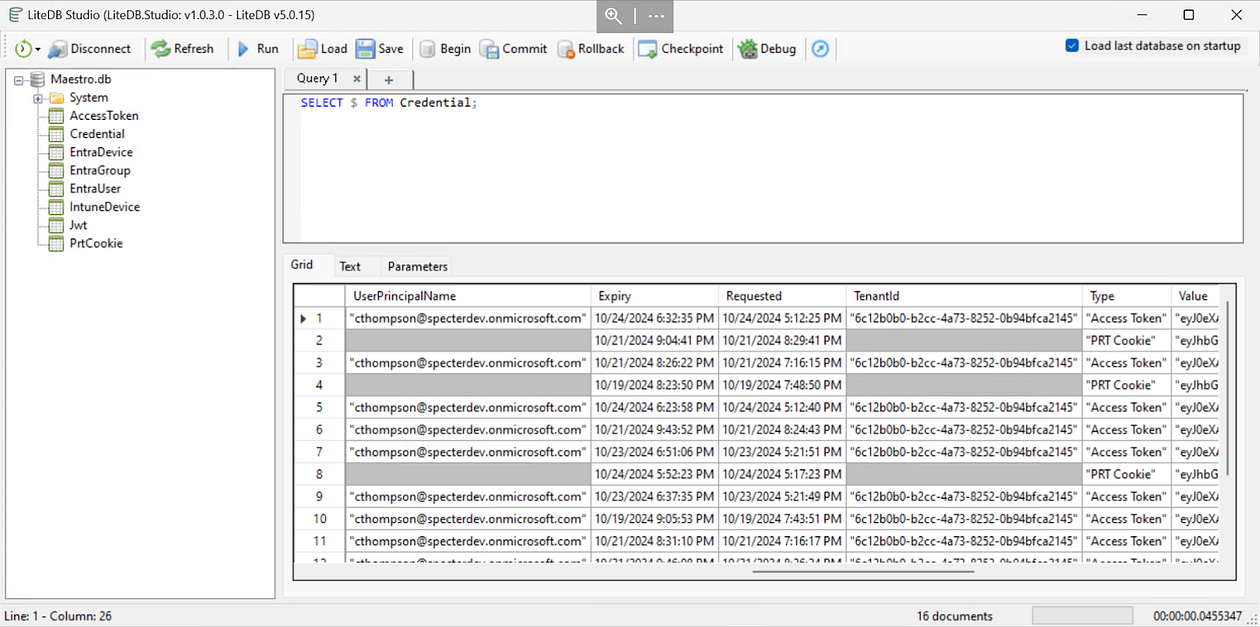Collapse the Maestro.db tree node
1260x627 pixels.
pos(20,80)
